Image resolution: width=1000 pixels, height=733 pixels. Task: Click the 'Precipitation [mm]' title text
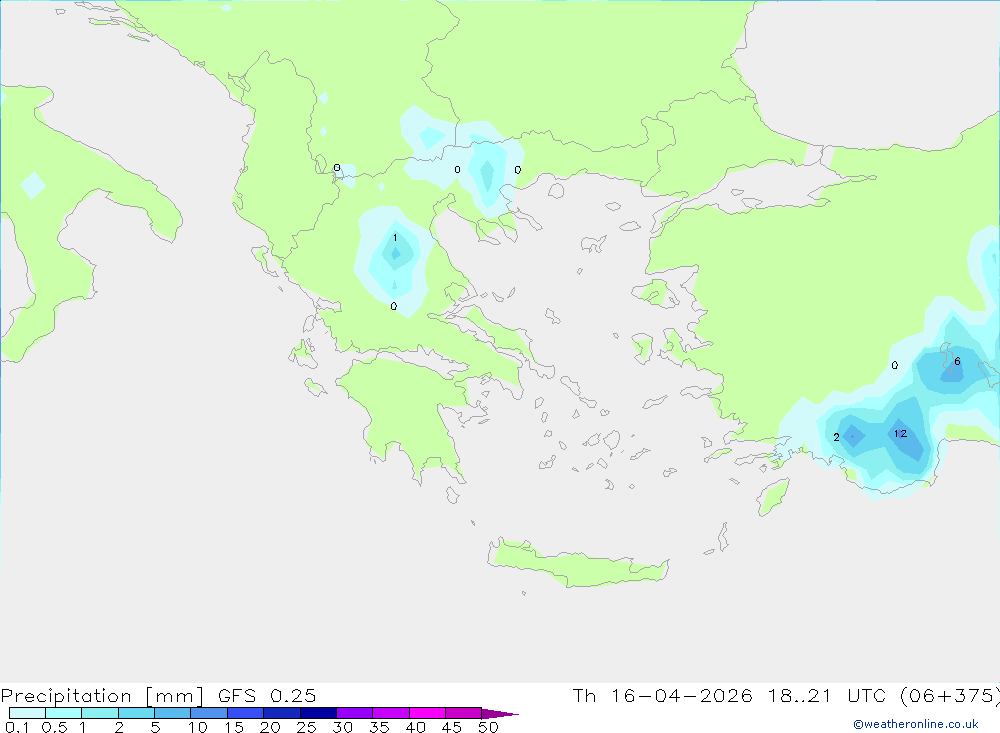pos(102,696)
